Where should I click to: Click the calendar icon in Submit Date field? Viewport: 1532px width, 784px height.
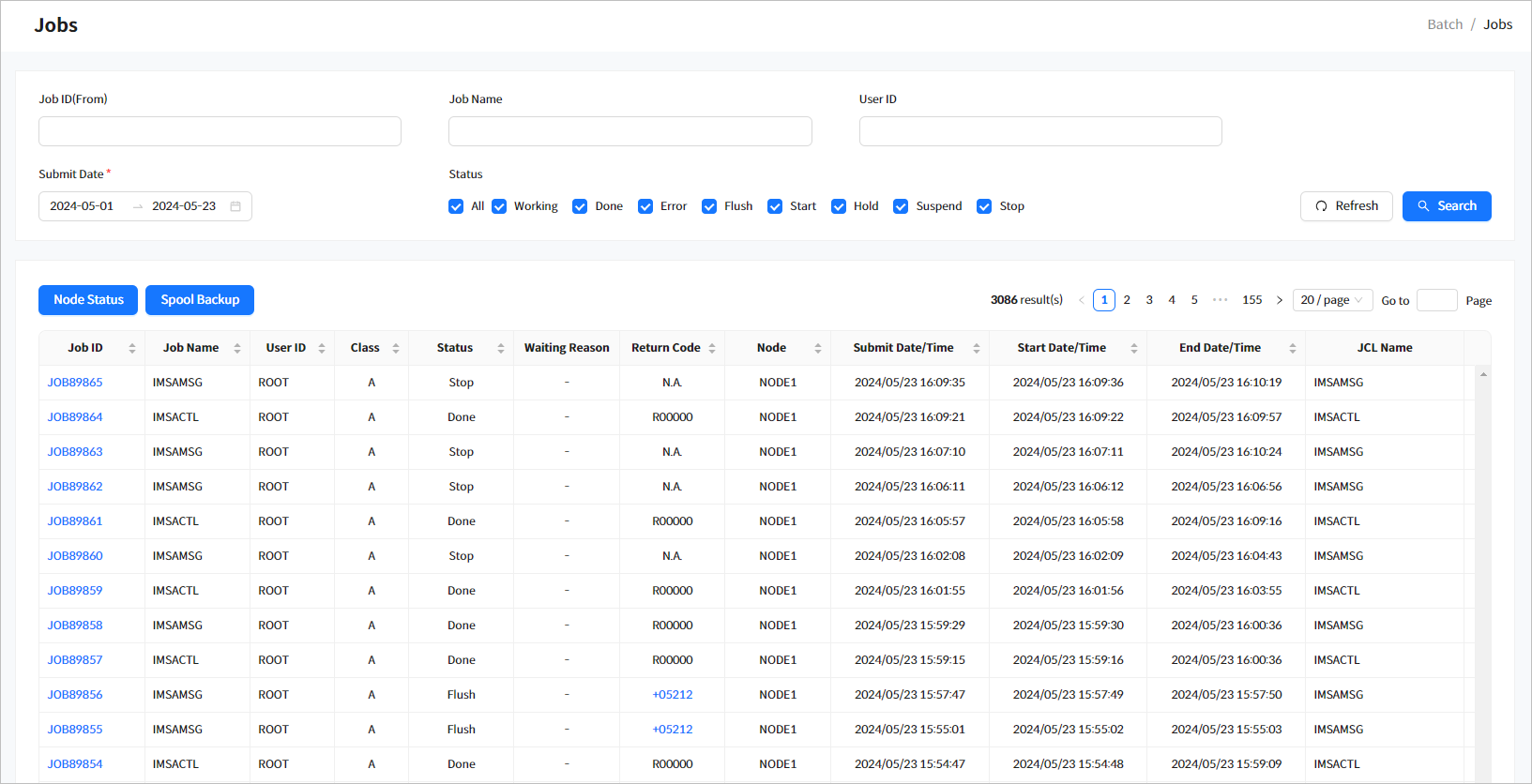point(235,206)
